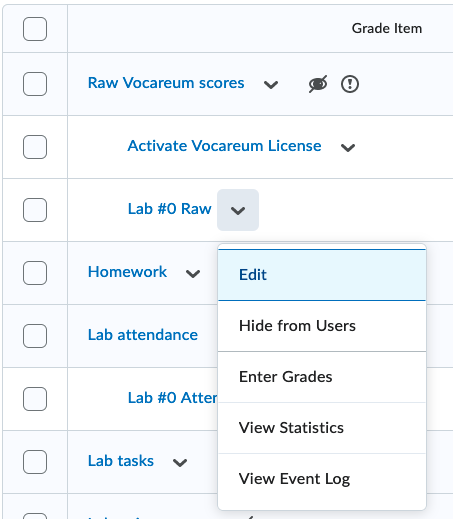
Task: Choose Enter Grades in the menu
Action: (x=322, y=377)
